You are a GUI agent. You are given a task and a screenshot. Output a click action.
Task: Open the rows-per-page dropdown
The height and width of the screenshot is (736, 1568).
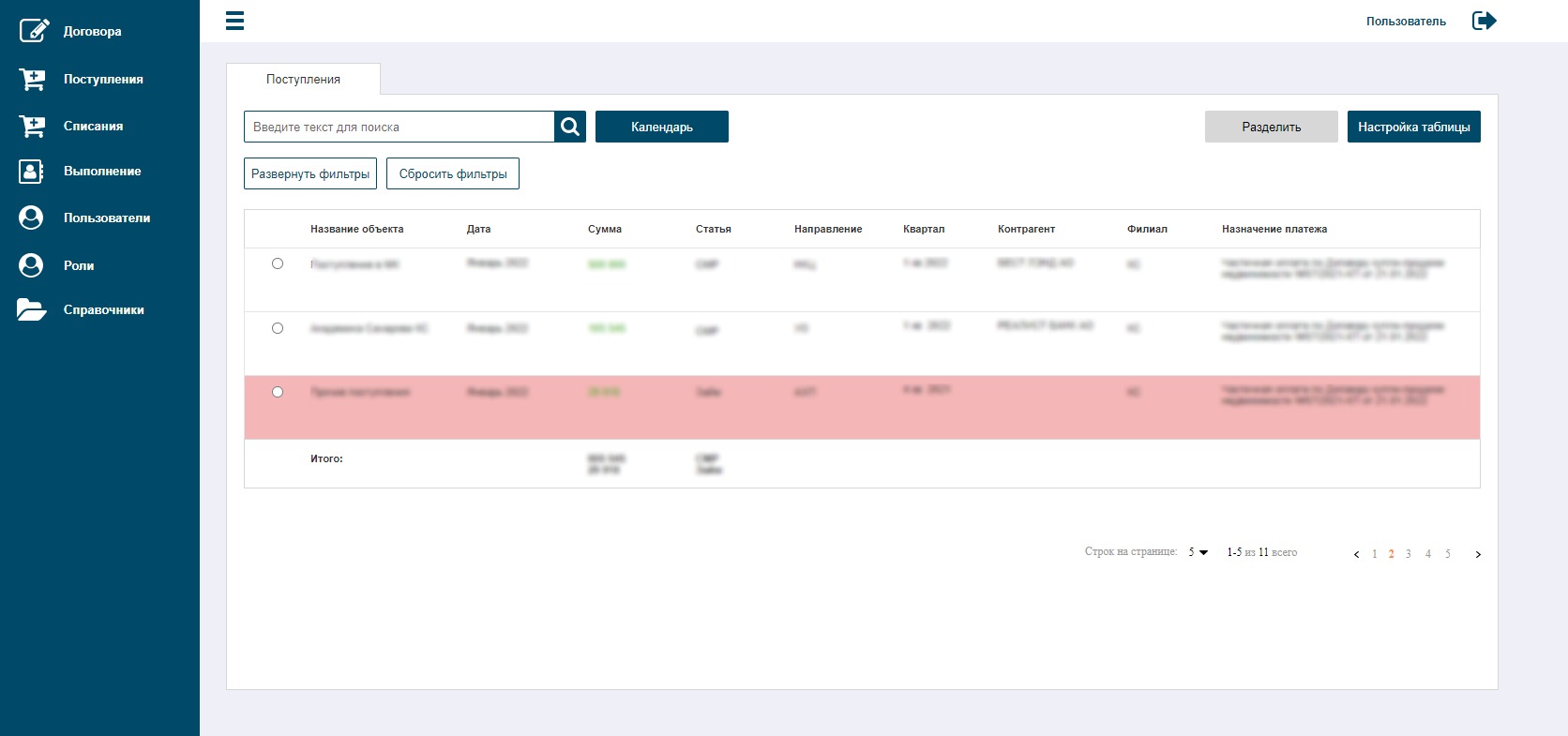coord(1199,552)
